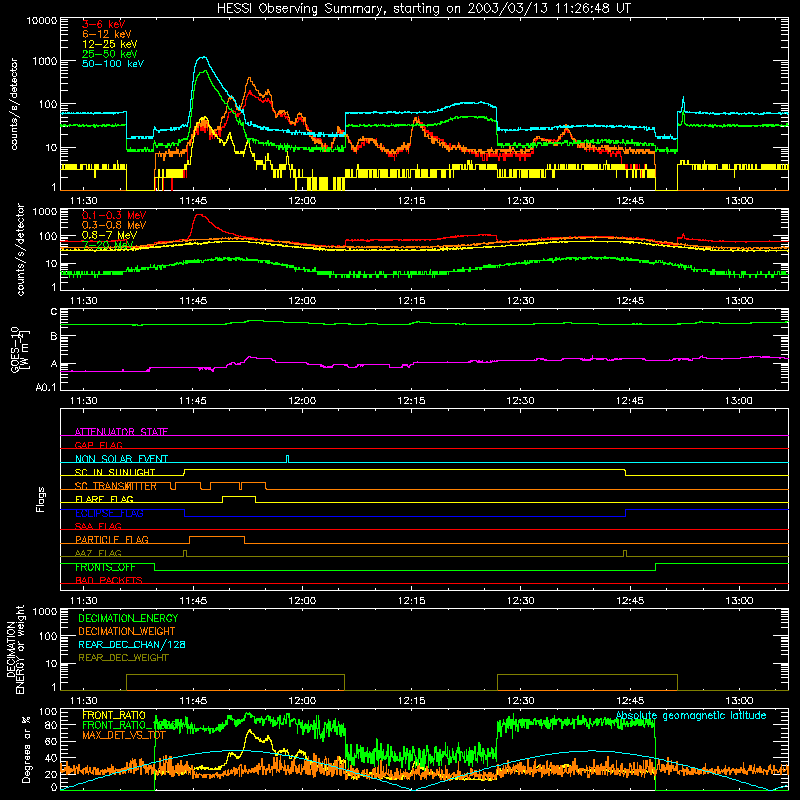Click the A0.1 tick on GOES plot
Screen dimensions: 800x800
[x=46, y=387]
